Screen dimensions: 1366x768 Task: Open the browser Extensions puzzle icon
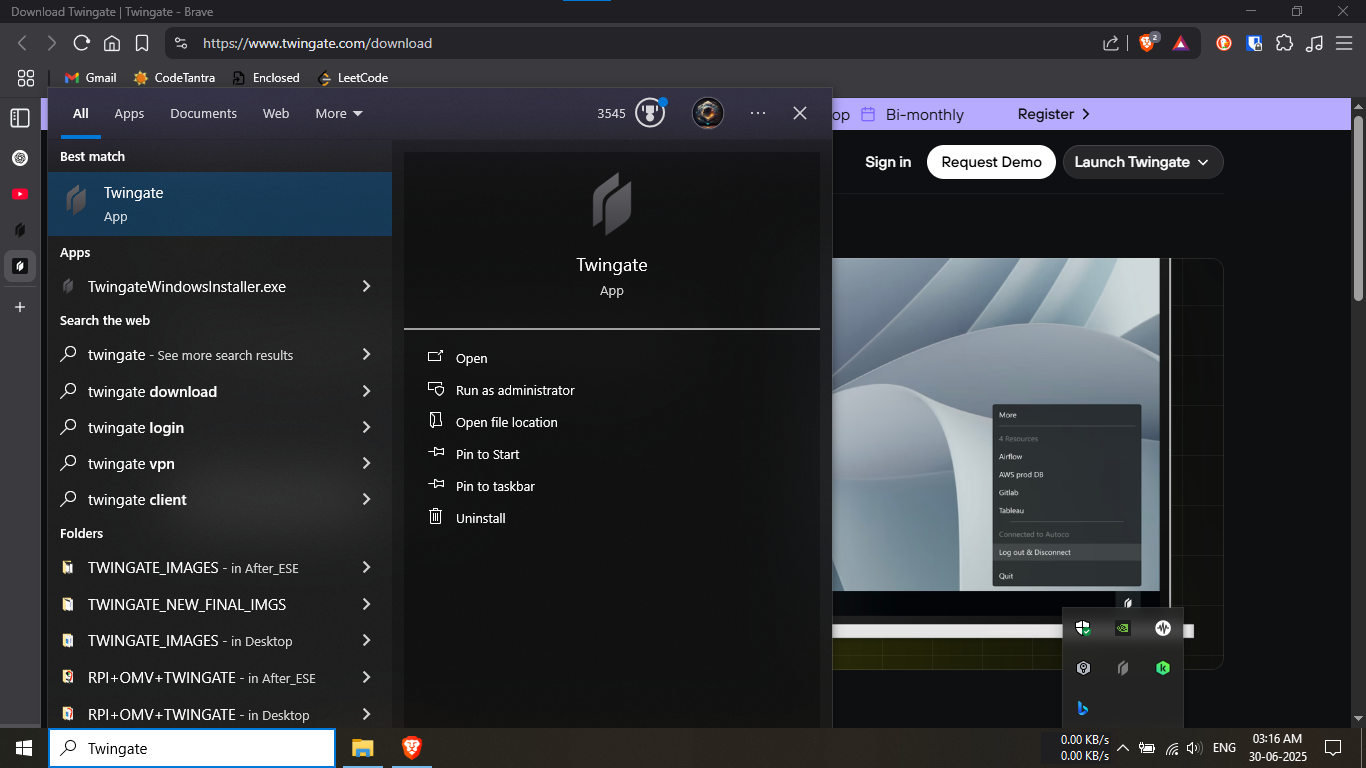(x=1285, y=43)
